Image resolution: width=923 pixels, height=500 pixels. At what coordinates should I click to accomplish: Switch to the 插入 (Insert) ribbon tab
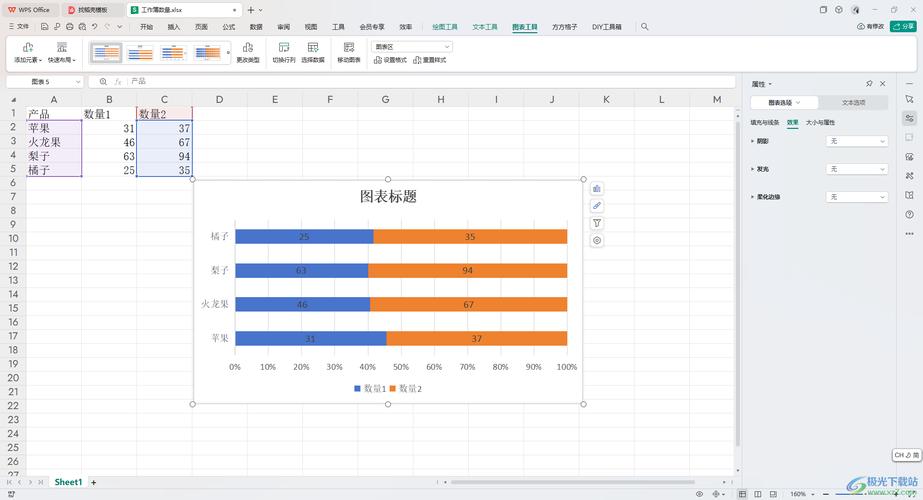click(174, 27)
